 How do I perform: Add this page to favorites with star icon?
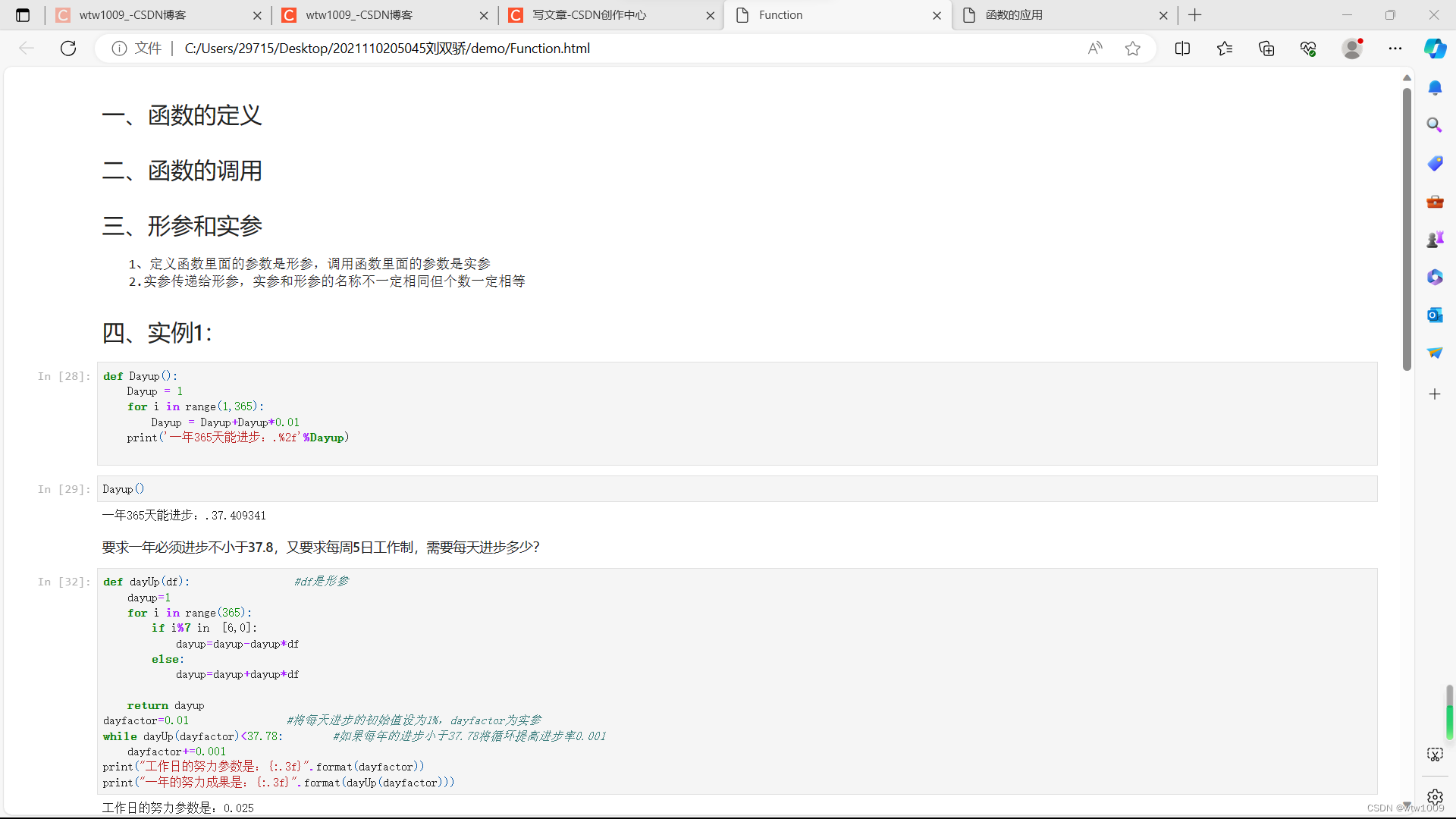[1132, 49]
